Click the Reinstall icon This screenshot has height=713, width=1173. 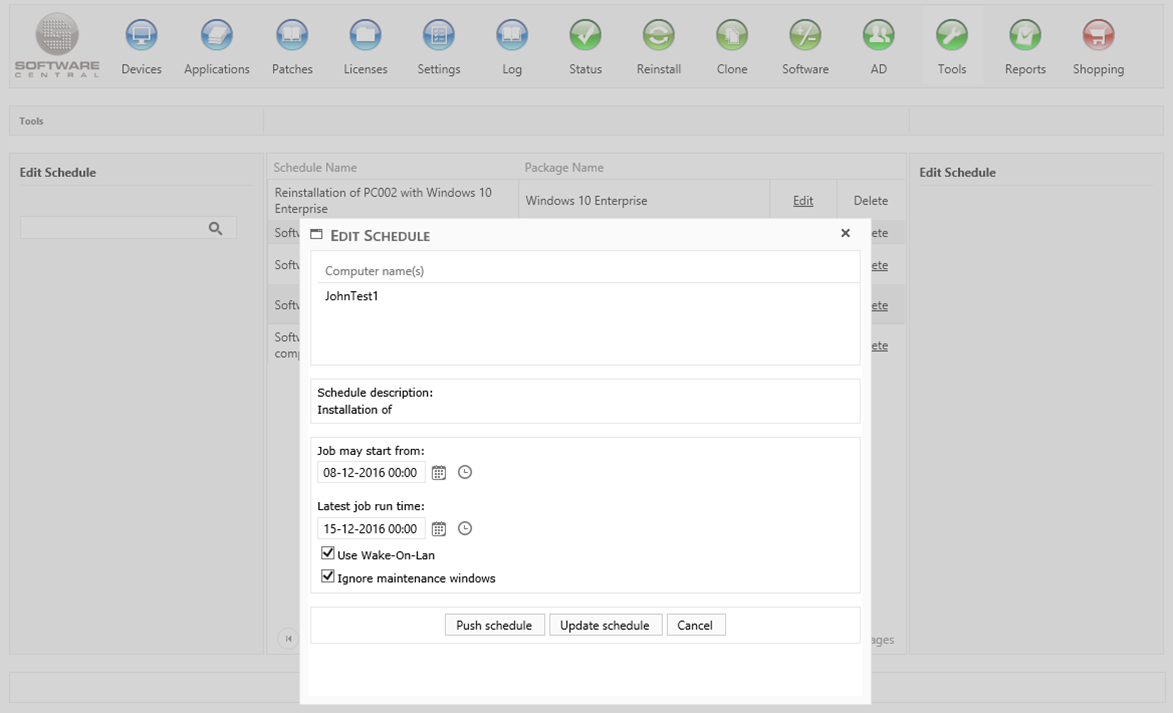click(658, 36)
